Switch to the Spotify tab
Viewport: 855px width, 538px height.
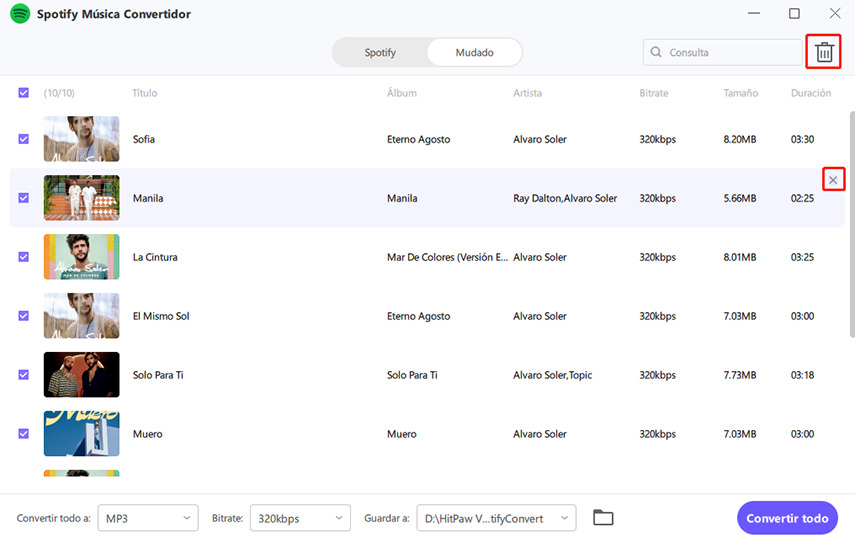coord(380,52)
